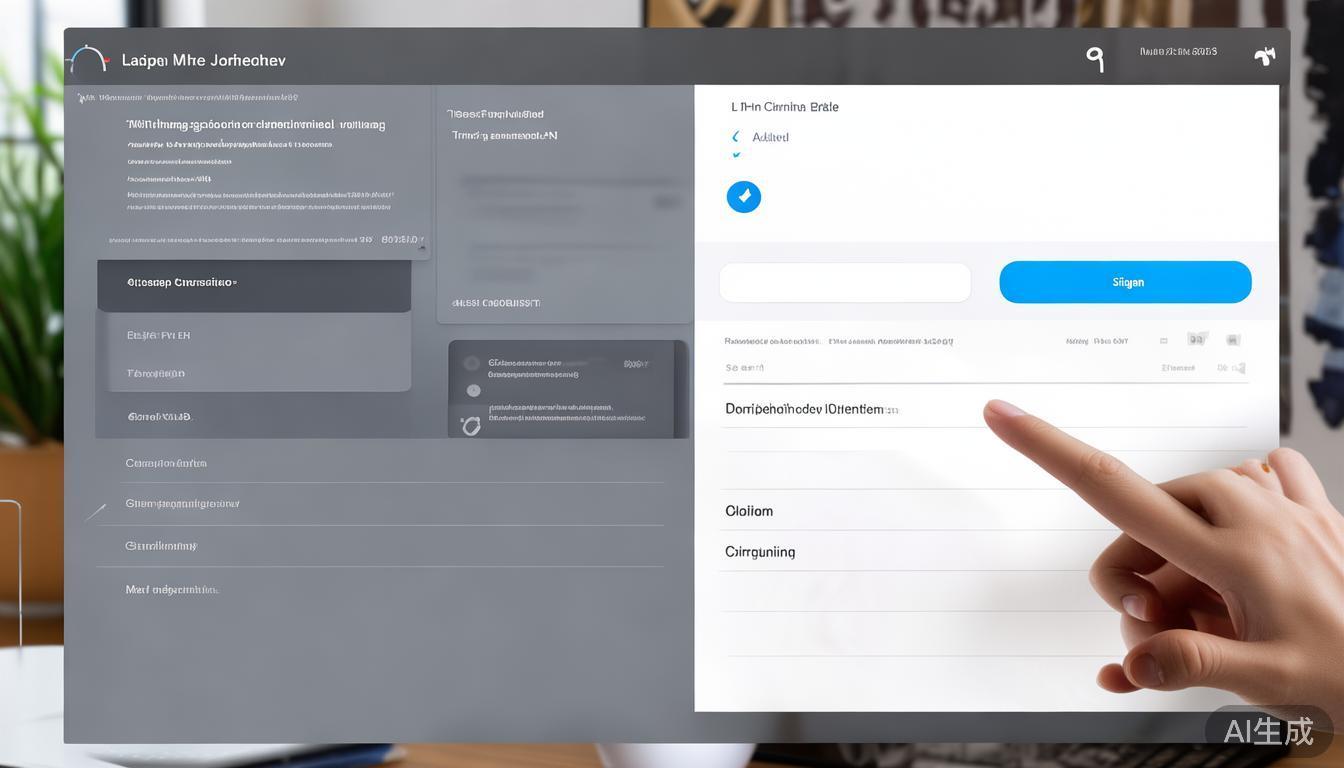This screenshot has height=768, width=1344.
Task: Click the bird-shaped icon at top right
Action: 1264,56
